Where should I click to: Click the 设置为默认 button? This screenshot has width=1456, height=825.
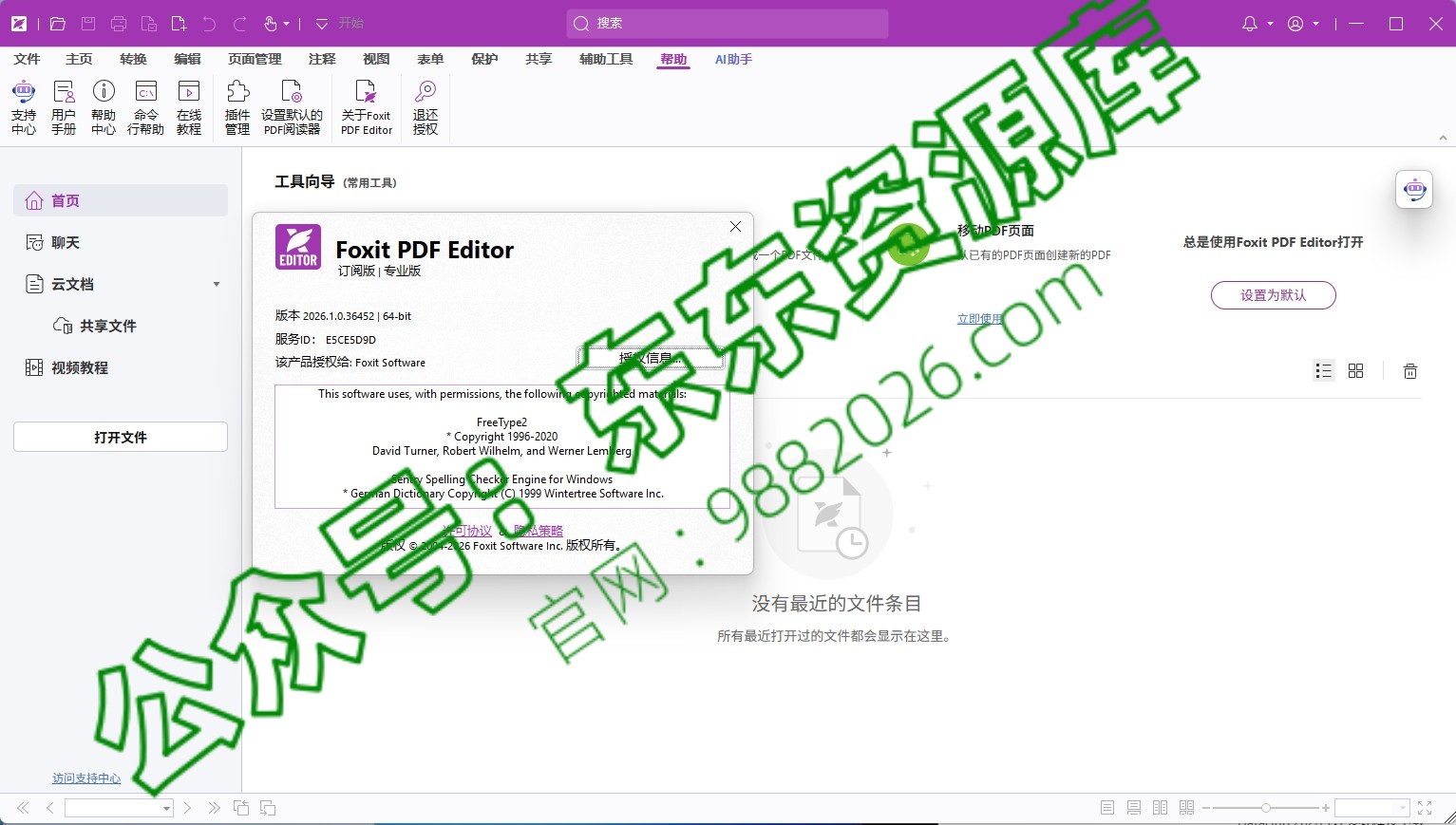click(x=1273, y=295)
